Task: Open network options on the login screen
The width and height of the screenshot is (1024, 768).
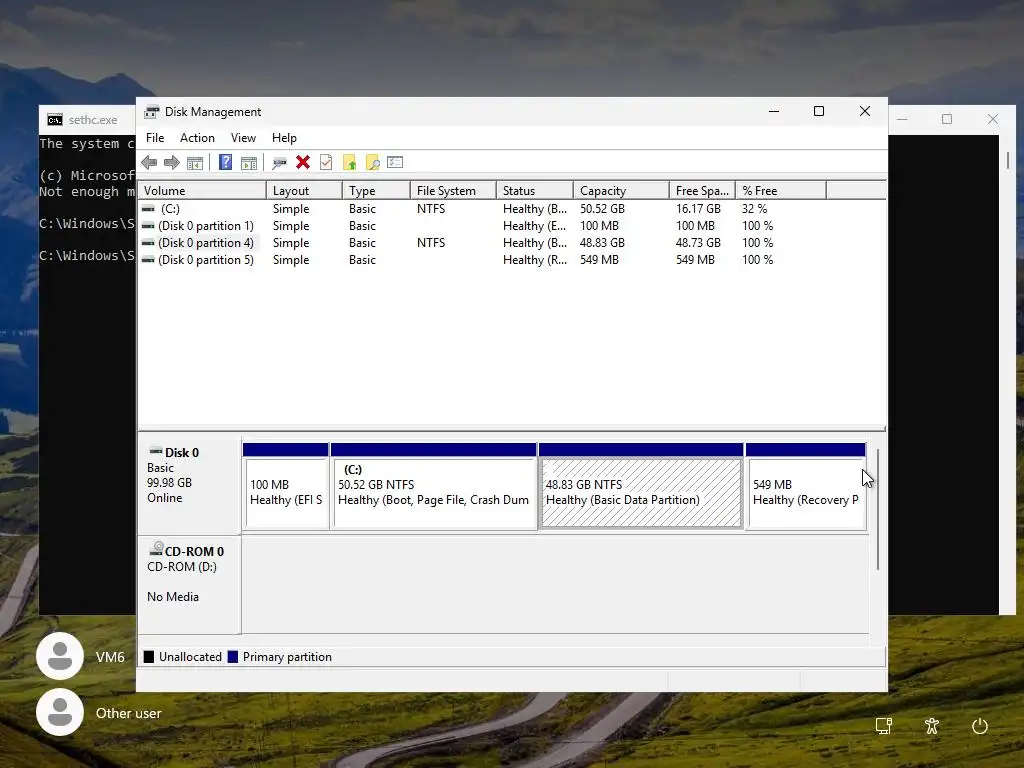Action: tap(884, 726)
